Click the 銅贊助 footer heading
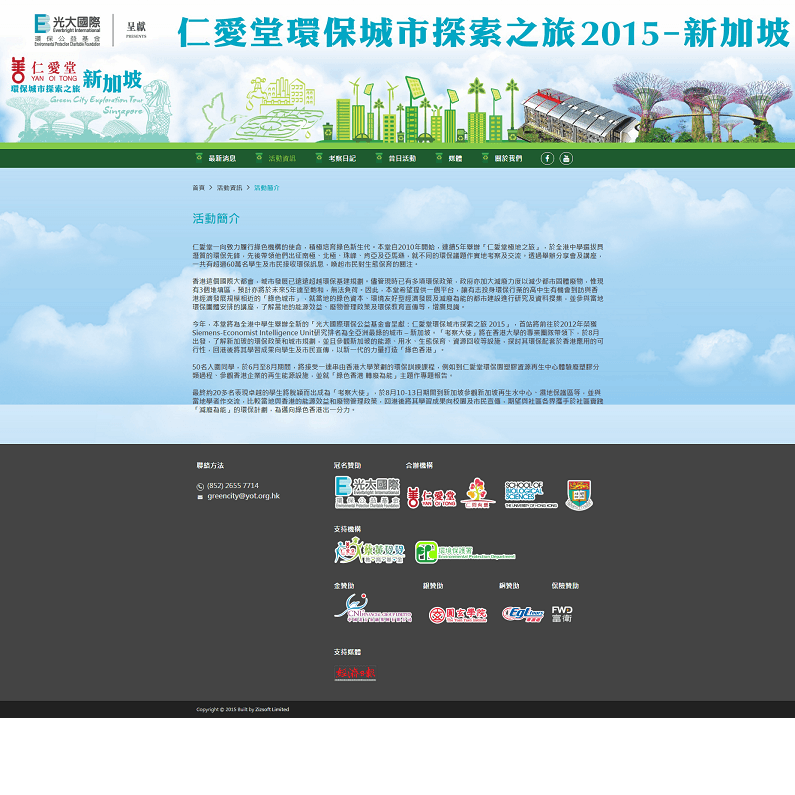 509,586
